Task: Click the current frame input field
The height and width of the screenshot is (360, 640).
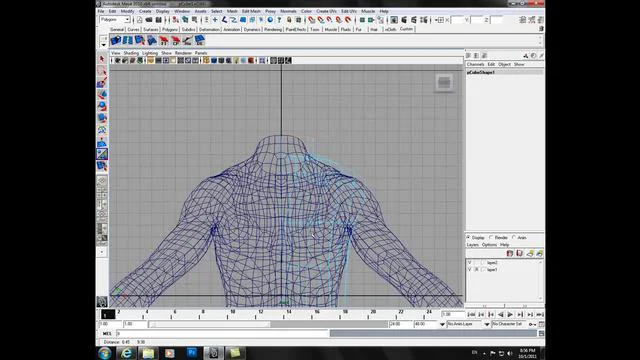Action: tap(453, 315)
